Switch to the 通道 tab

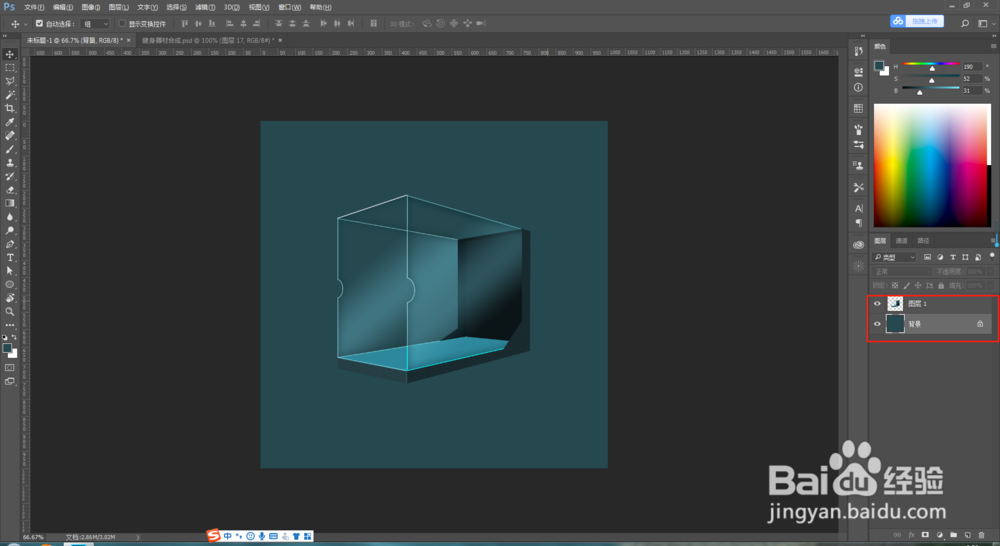(x=901, y=240)
